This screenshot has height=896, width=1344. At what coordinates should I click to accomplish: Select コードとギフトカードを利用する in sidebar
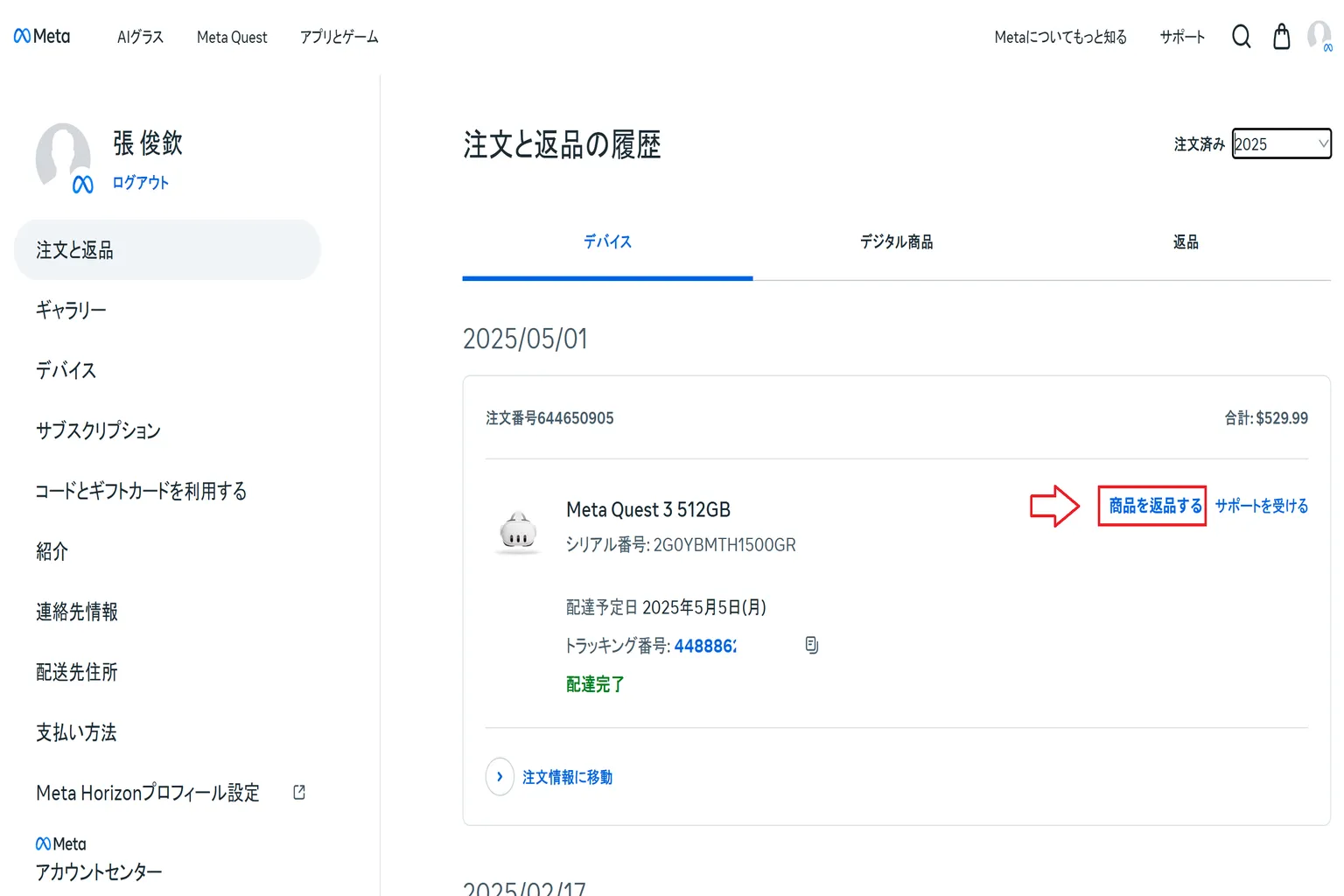141,491
